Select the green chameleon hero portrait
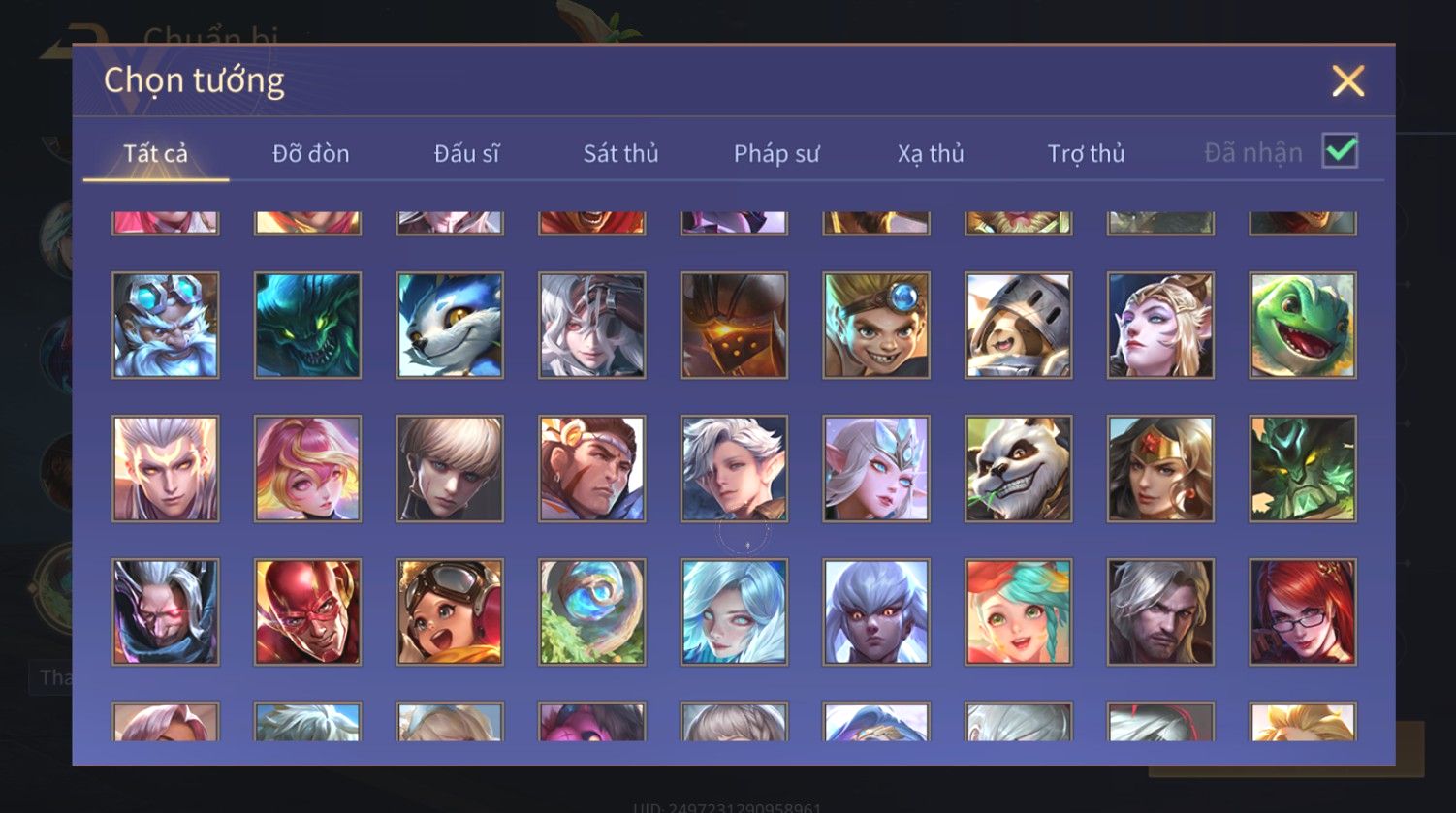 click(x=1303, y=326)
